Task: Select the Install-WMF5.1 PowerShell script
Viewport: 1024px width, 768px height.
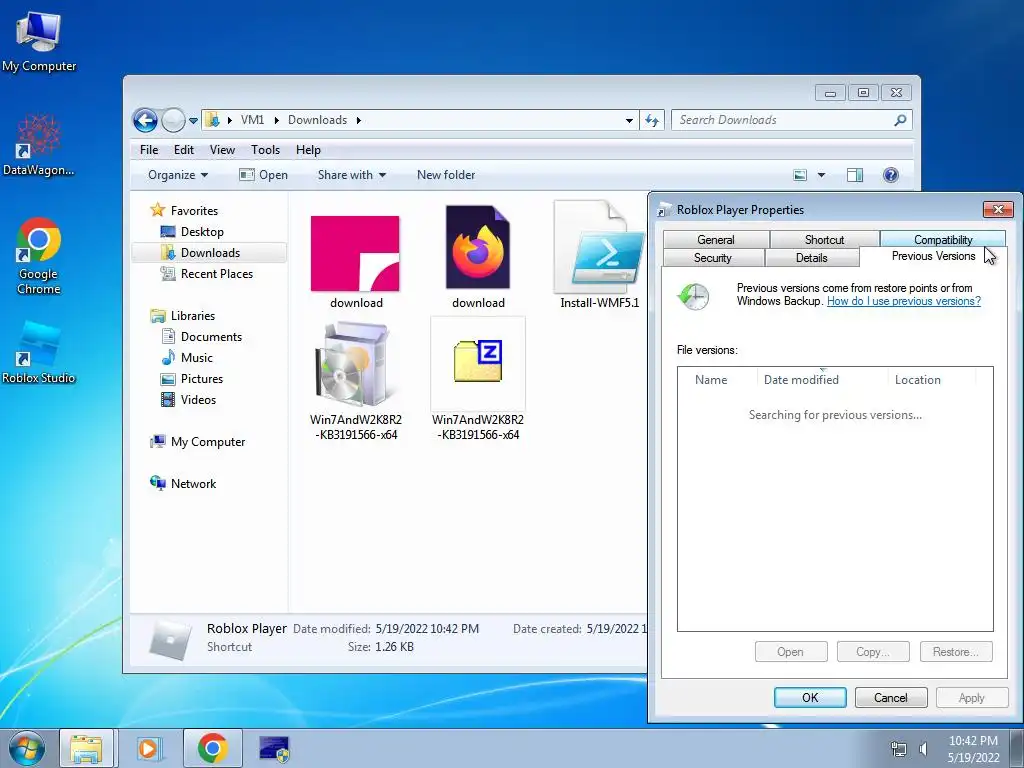Action: click(600, 255)
